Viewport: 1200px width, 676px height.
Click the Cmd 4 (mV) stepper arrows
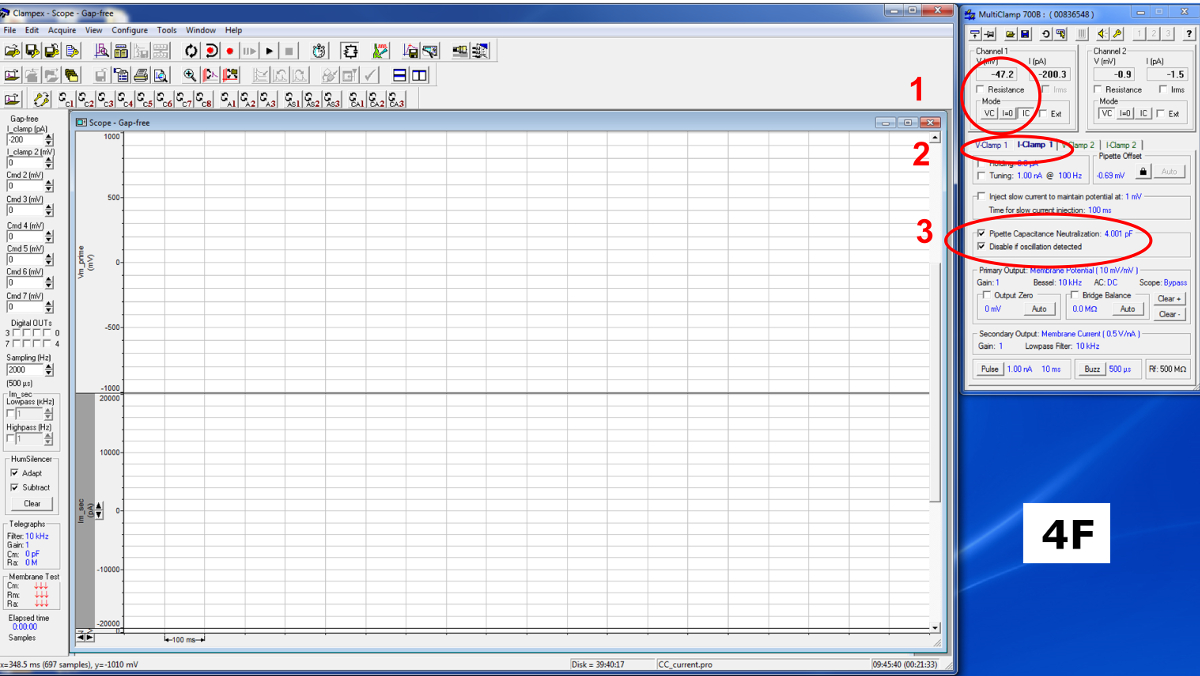tap(49, 236)
